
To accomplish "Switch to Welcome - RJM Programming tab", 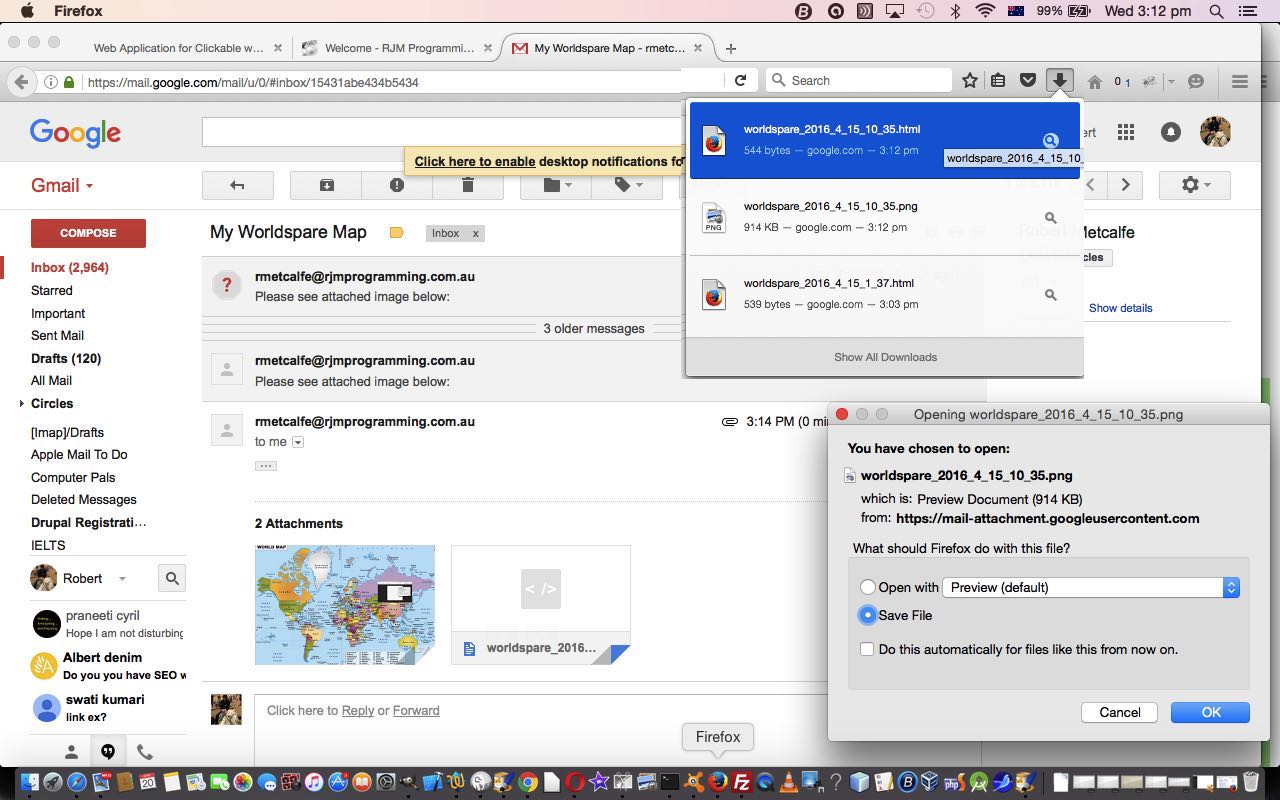I will pyautogui.click(x=398, y=48).
